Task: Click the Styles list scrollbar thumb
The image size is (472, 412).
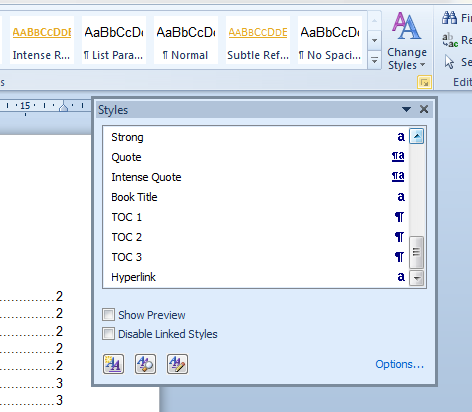Action: click(416, 252)
